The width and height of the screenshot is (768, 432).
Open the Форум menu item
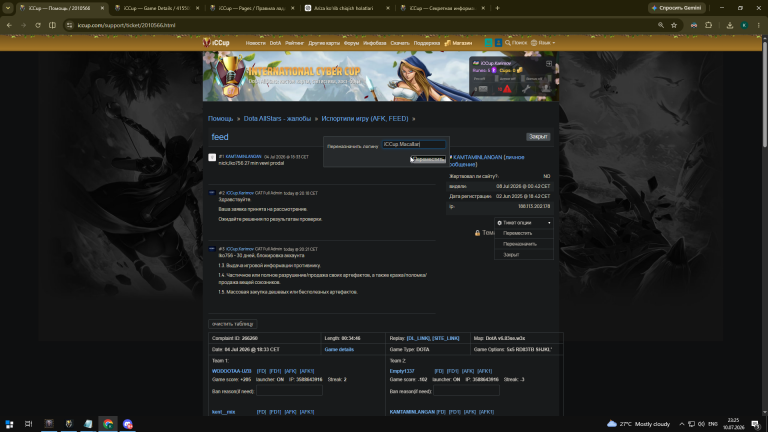[351, 43]
